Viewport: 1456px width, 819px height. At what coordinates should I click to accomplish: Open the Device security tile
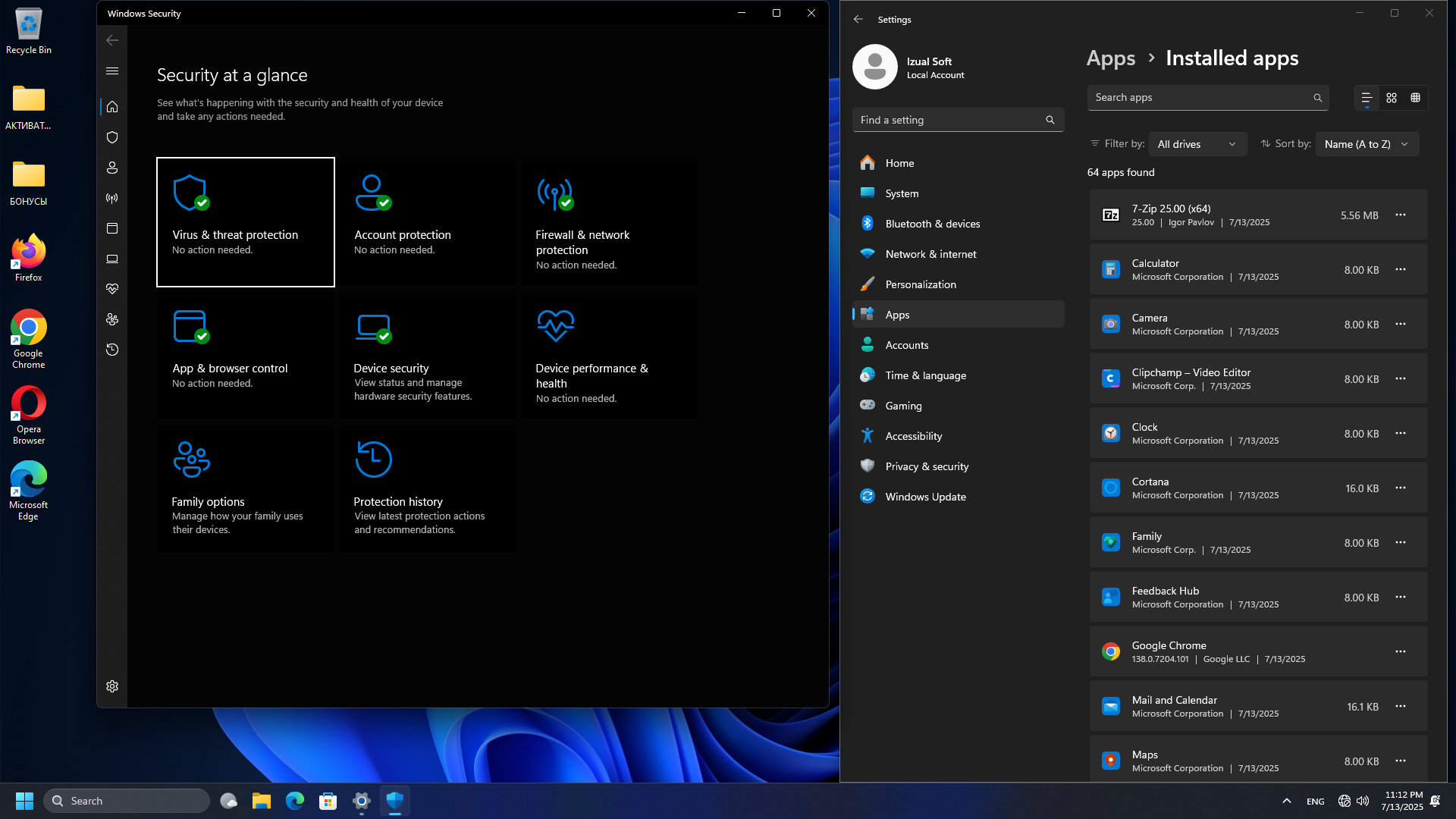click(x=428, y=356)
